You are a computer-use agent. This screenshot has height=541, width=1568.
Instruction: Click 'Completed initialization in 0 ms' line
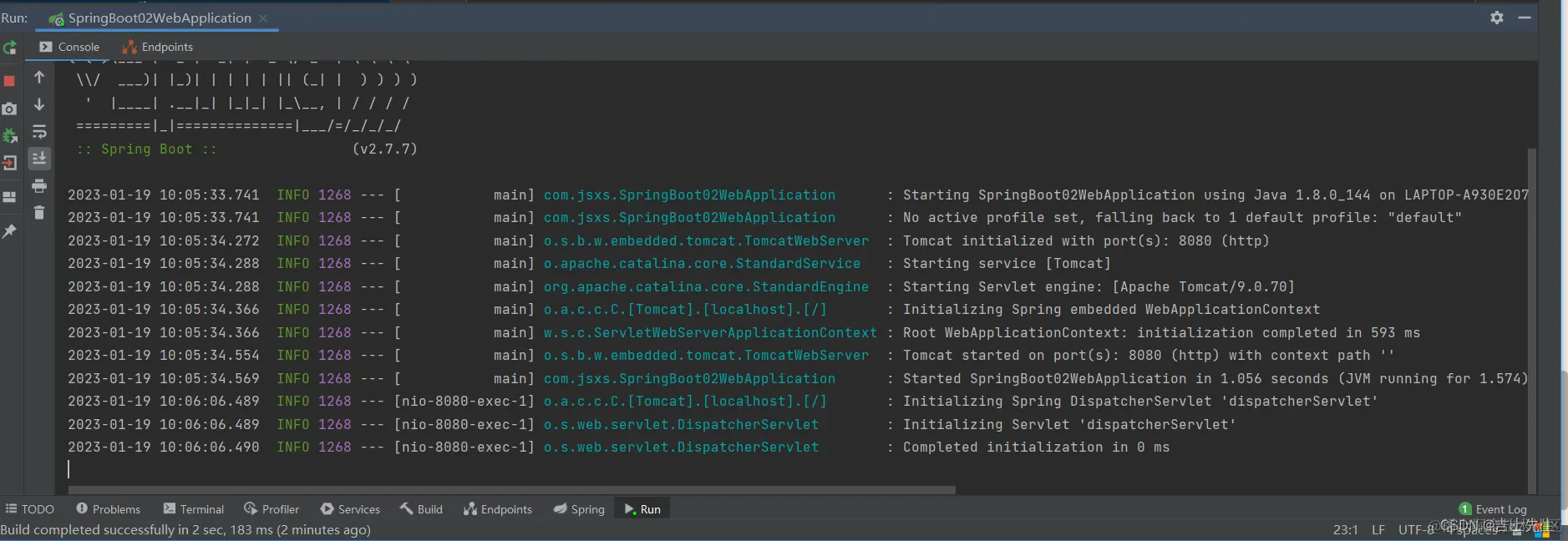click(x=618, y=447)
